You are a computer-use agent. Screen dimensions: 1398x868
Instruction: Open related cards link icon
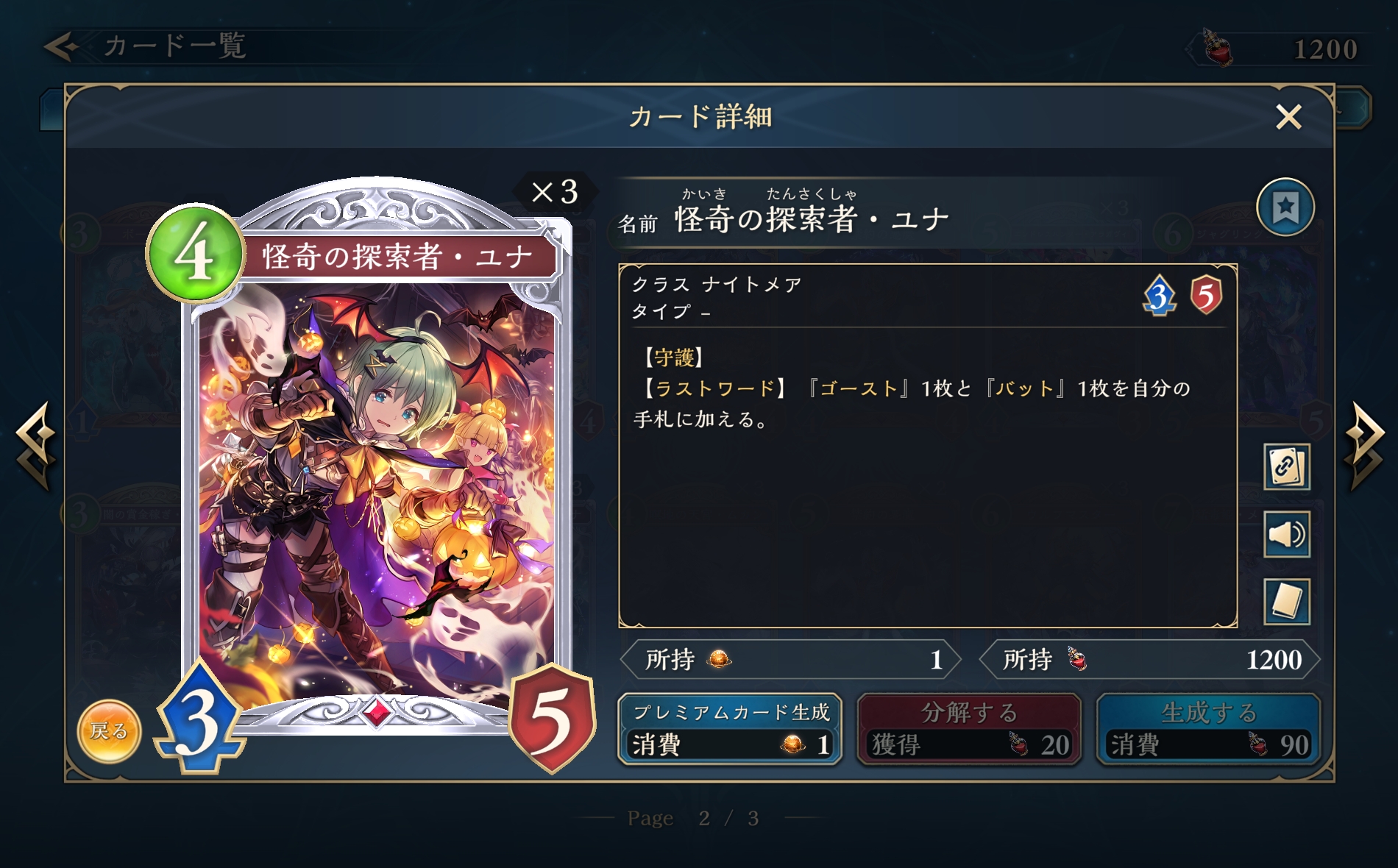[1286, 466]
